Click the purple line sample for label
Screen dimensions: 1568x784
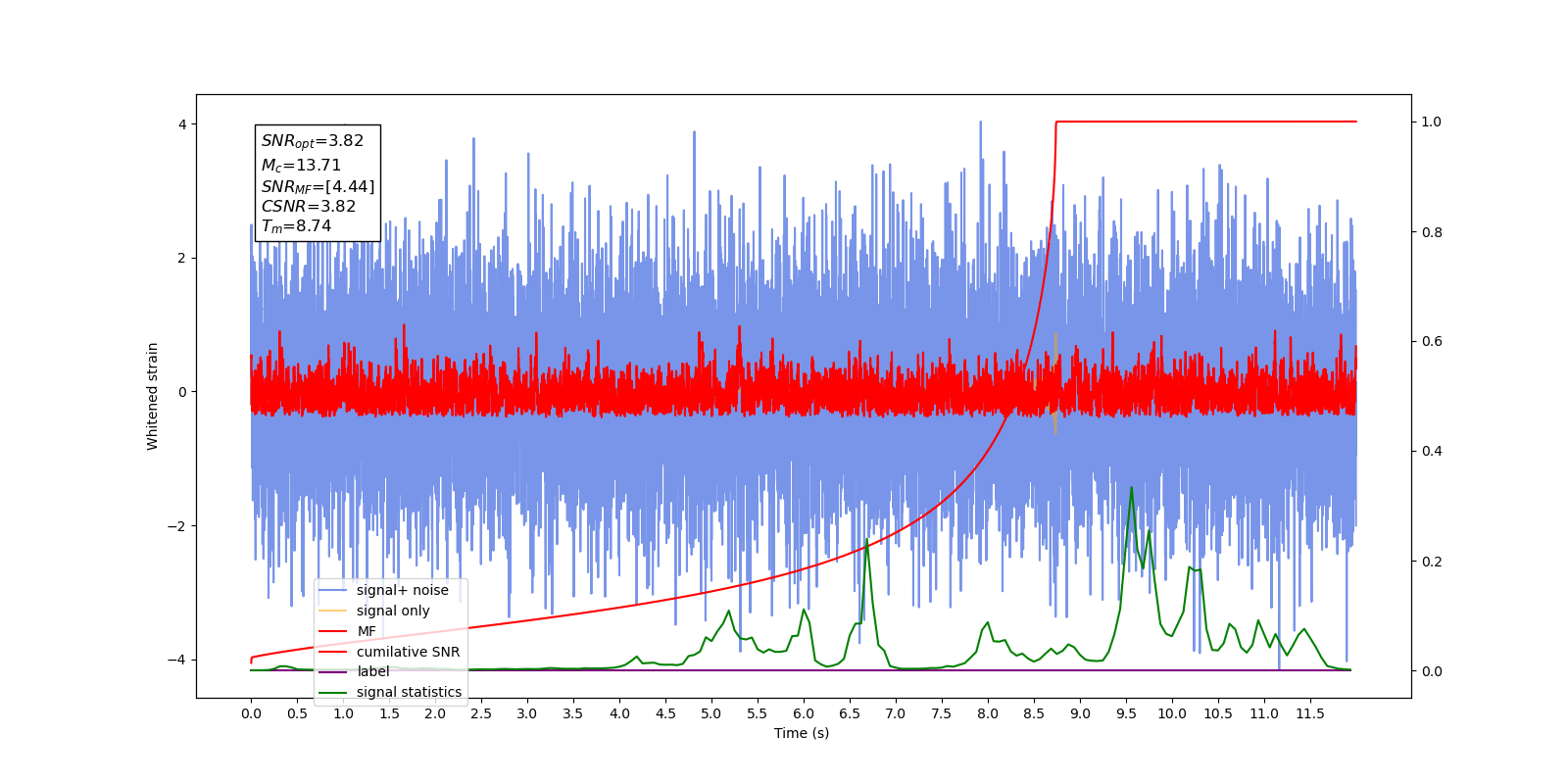(x=333, y=671)
